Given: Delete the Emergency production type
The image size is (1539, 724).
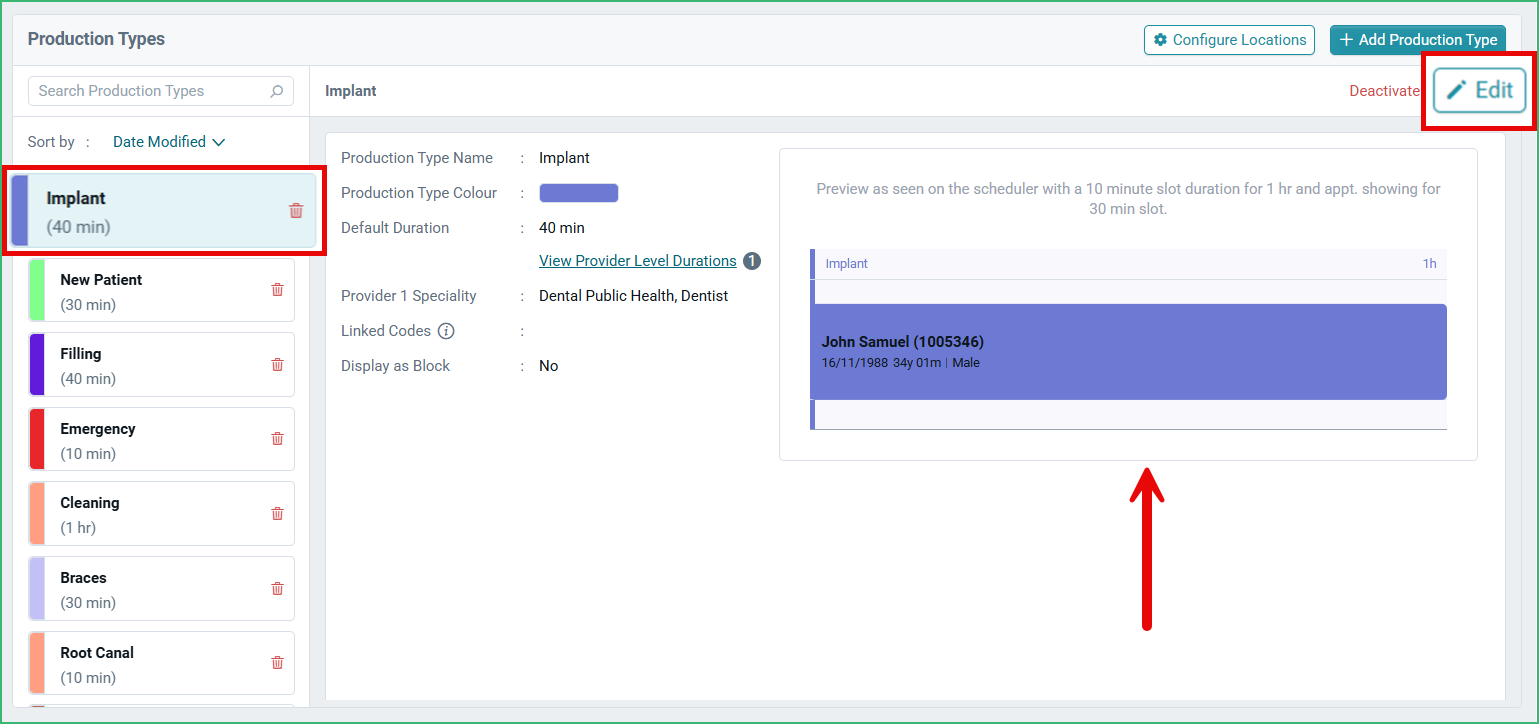Looking at the screenshot, I should (278, 438).
